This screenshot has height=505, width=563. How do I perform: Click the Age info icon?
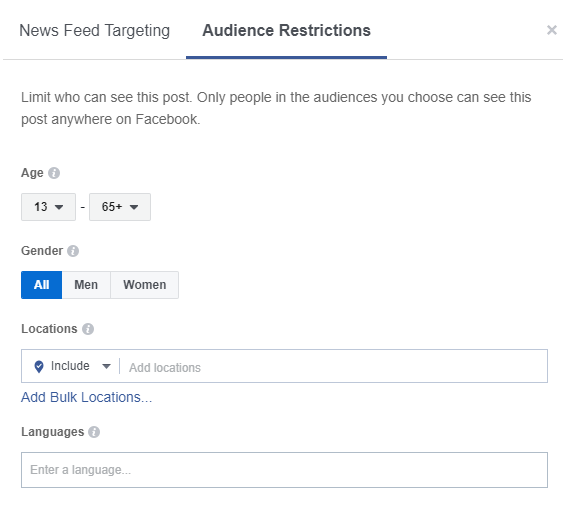[x=54, y=173]
